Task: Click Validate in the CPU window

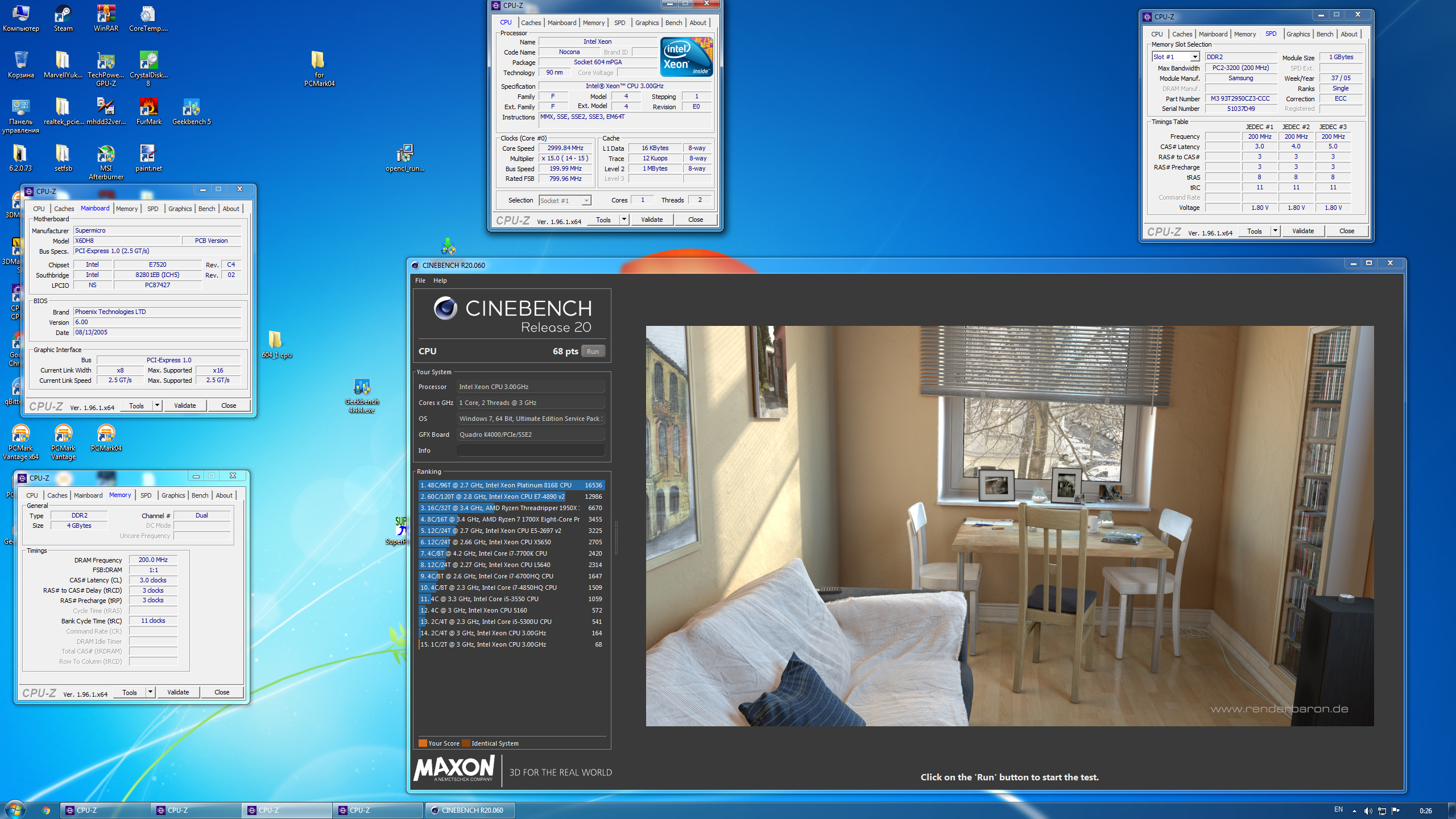Action: [652, 220]
